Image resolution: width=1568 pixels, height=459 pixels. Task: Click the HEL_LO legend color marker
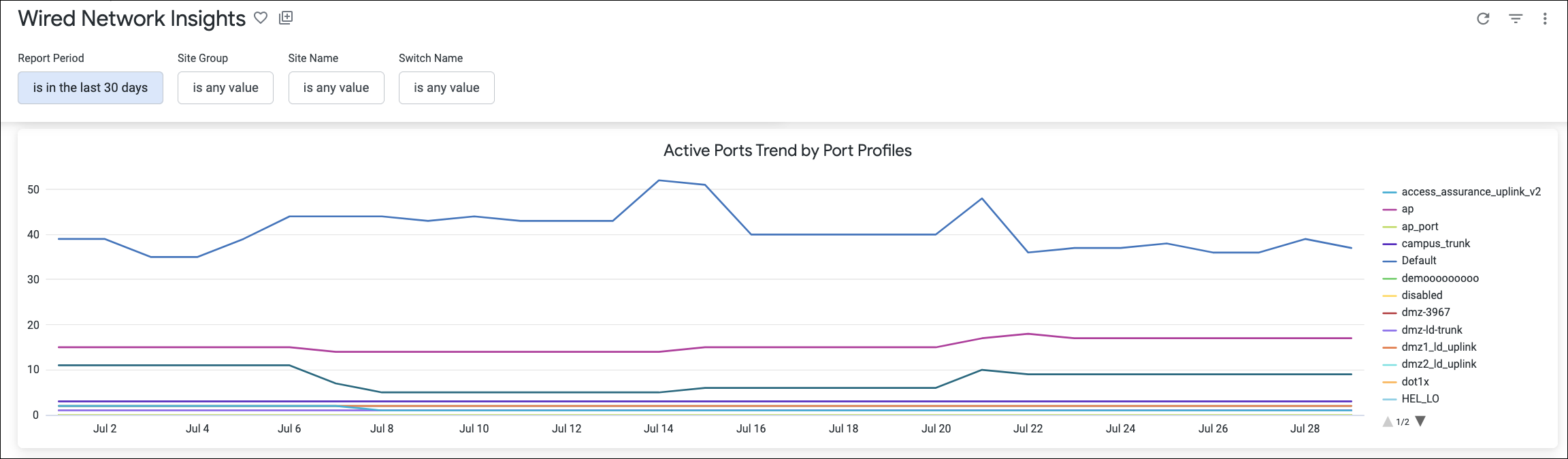click(x=1390, y=400)
